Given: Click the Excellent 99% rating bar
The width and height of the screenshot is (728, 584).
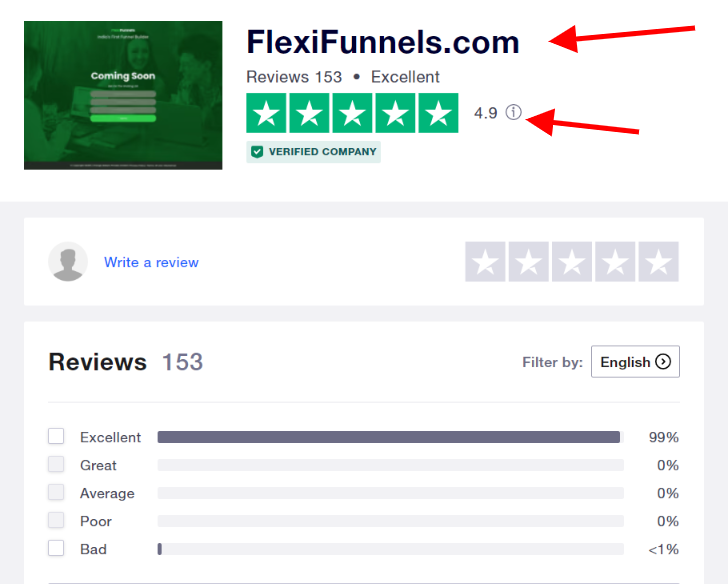Looking at the screenshot, I should [x=390, y=437].
